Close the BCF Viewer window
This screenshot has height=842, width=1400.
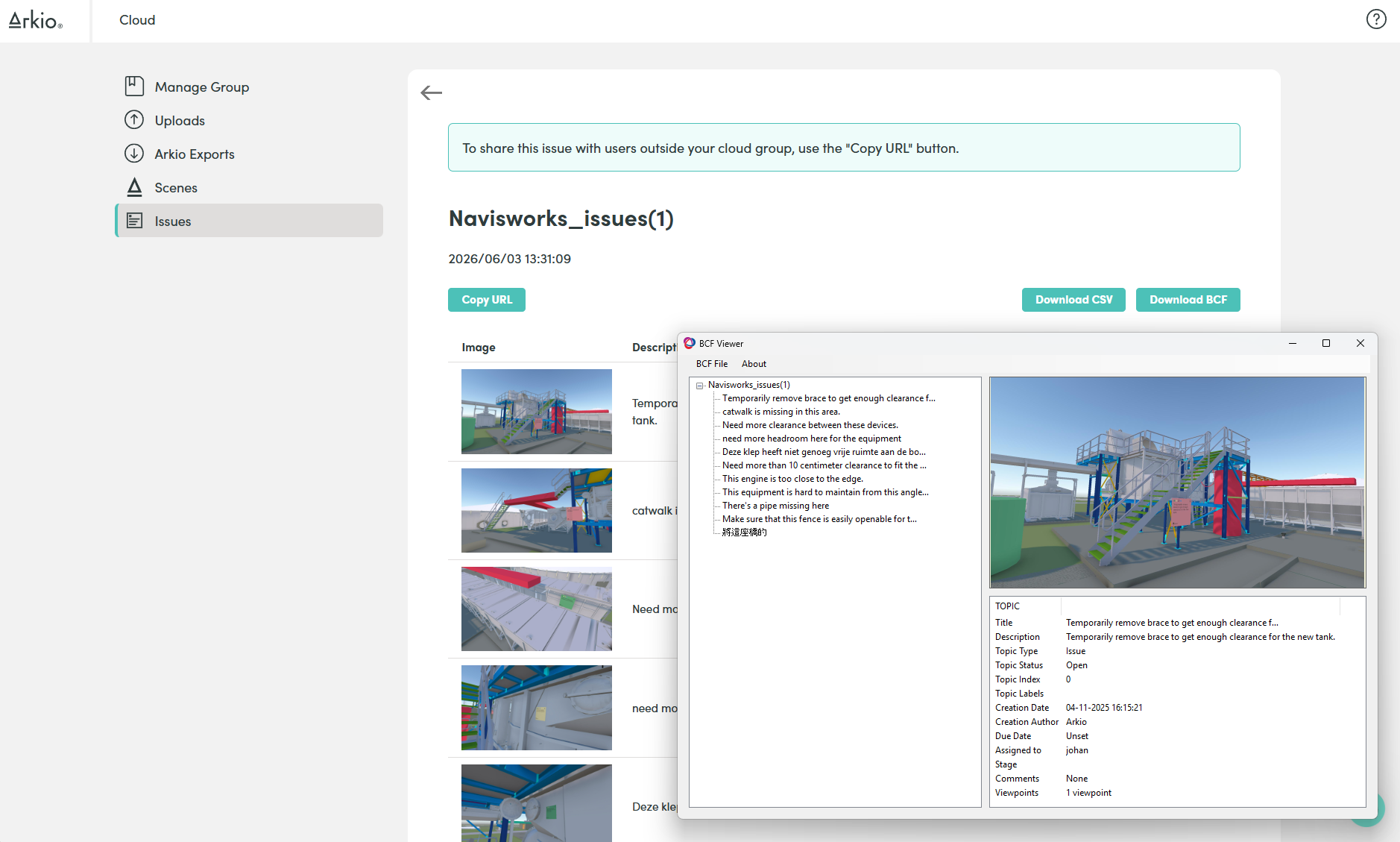coord(1360,343)
